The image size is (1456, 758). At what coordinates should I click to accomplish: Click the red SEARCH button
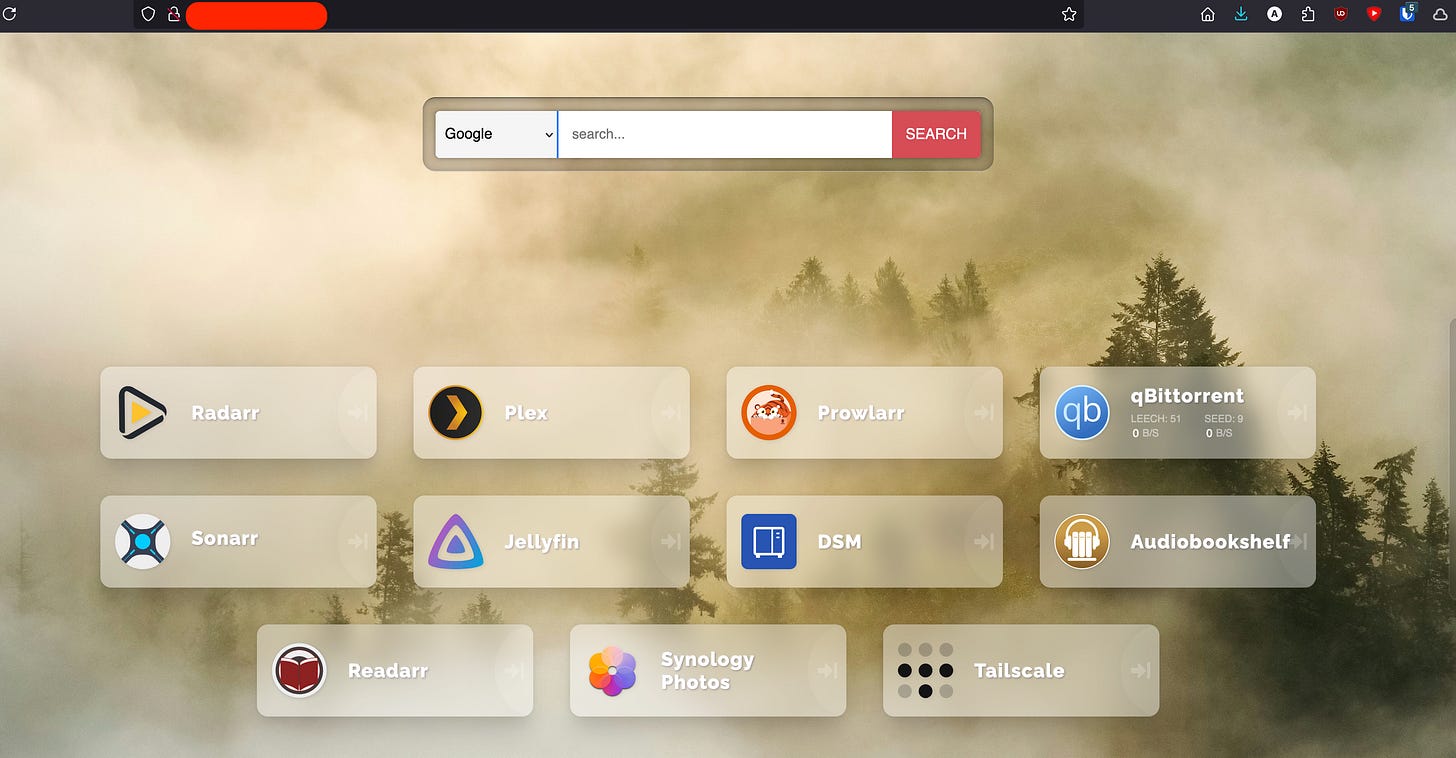click(x=936, y=134)
